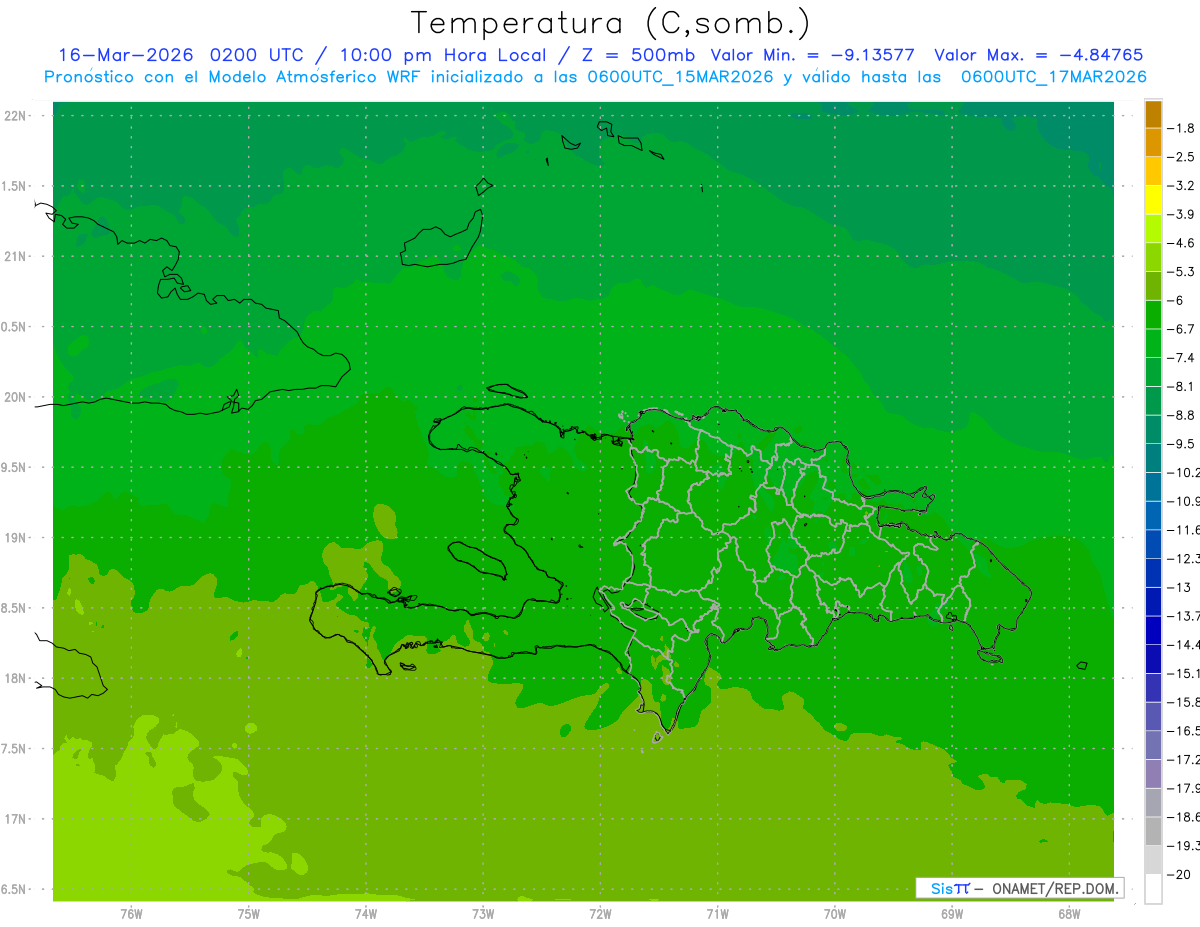This screenshot has width=1200, height=927.
Task: Click the -20 color bar label
Action: [1180, 874]
